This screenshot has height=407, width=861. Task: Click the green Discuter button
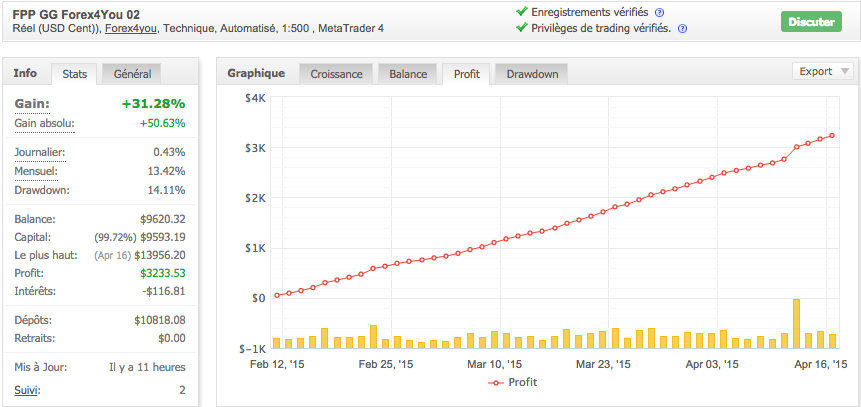[811, 22]
